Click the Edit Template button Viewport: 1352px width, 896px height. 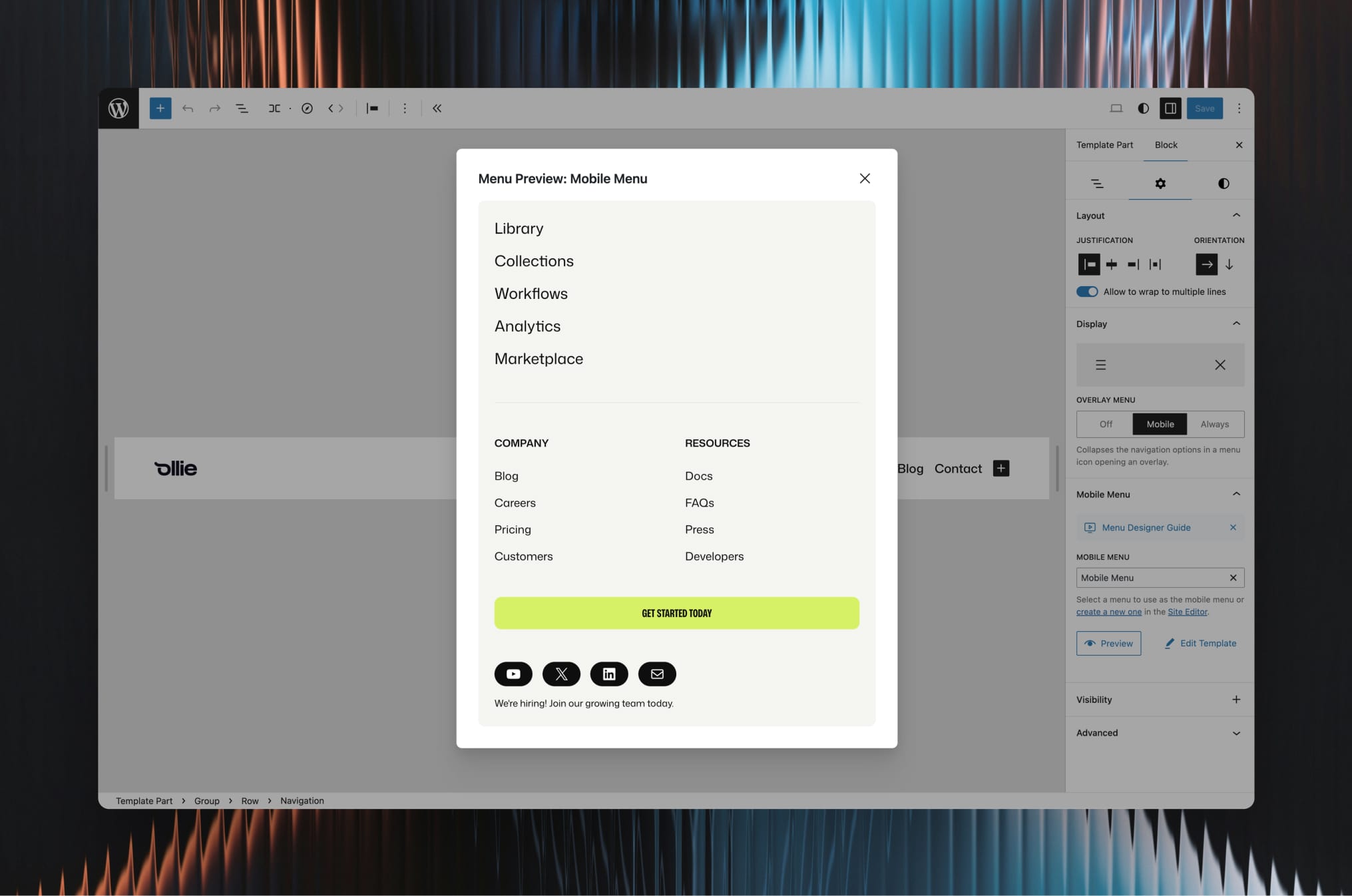1200,643
